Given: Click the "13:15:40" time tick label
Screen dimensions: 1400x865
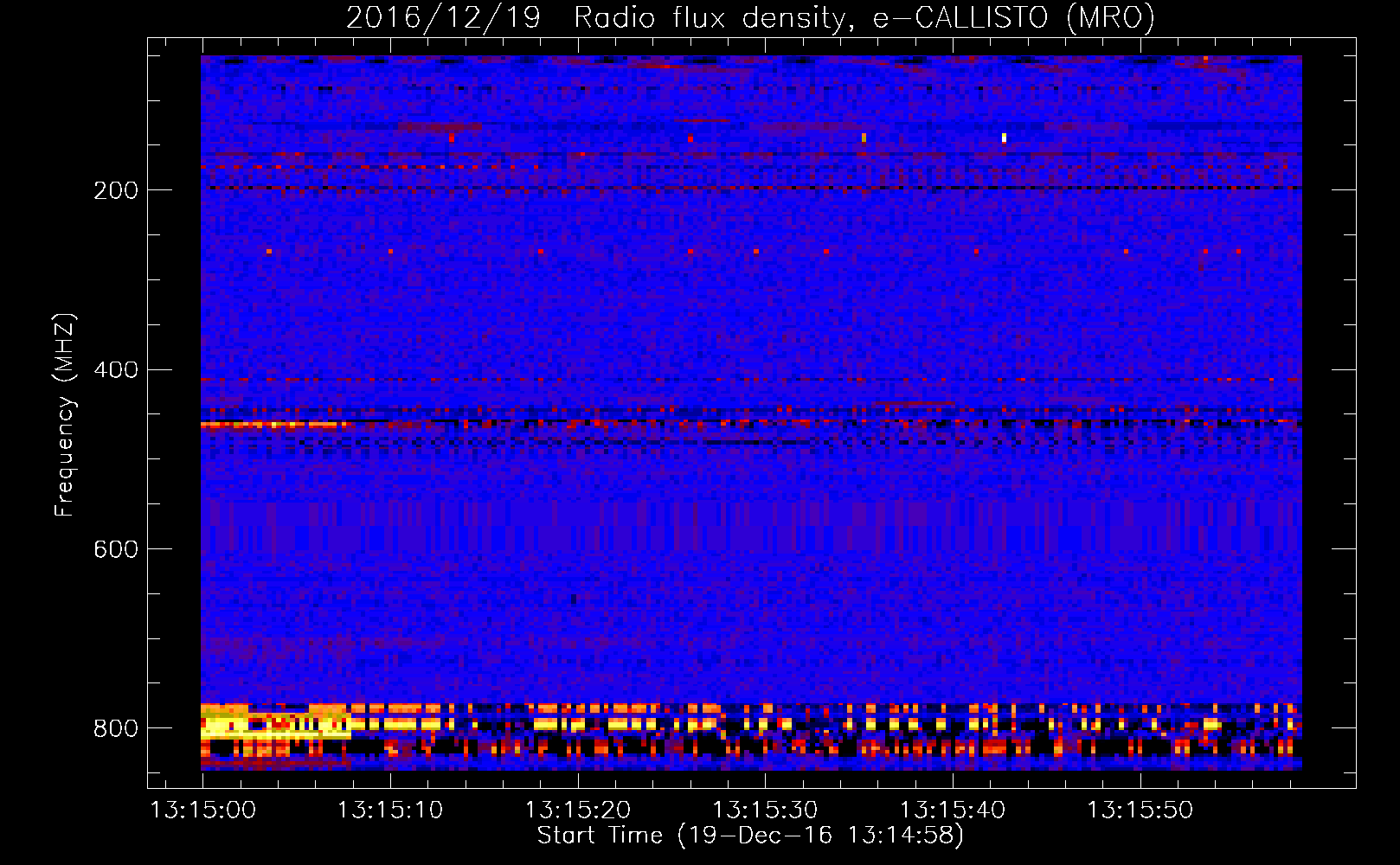Looking at the screenshot, I should pyautogui.click(x=953, y=811).
